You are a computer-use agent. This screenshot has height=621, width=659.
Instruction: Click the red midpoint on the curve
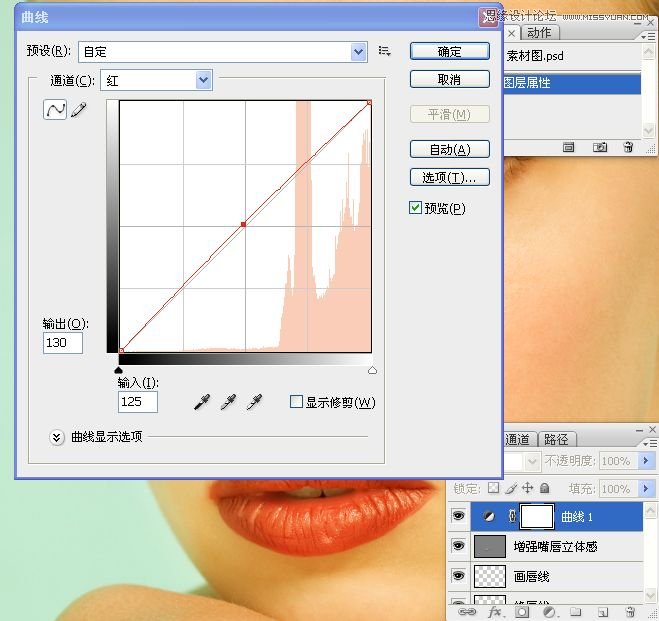point(243,224)
